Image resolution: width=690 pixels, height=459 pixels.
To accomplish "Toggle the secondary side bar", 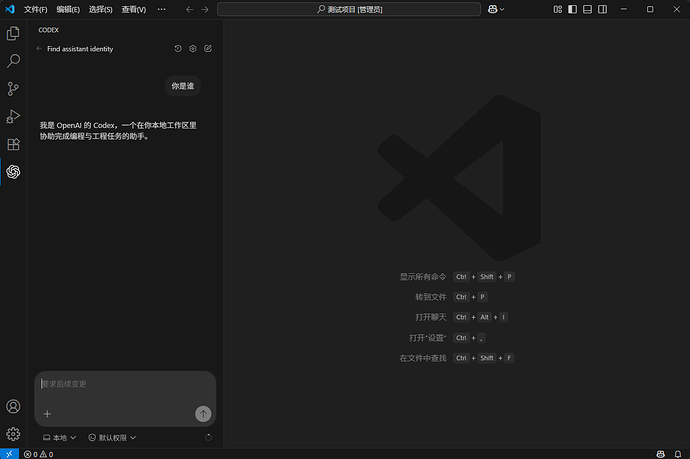I will coord(602,9).
